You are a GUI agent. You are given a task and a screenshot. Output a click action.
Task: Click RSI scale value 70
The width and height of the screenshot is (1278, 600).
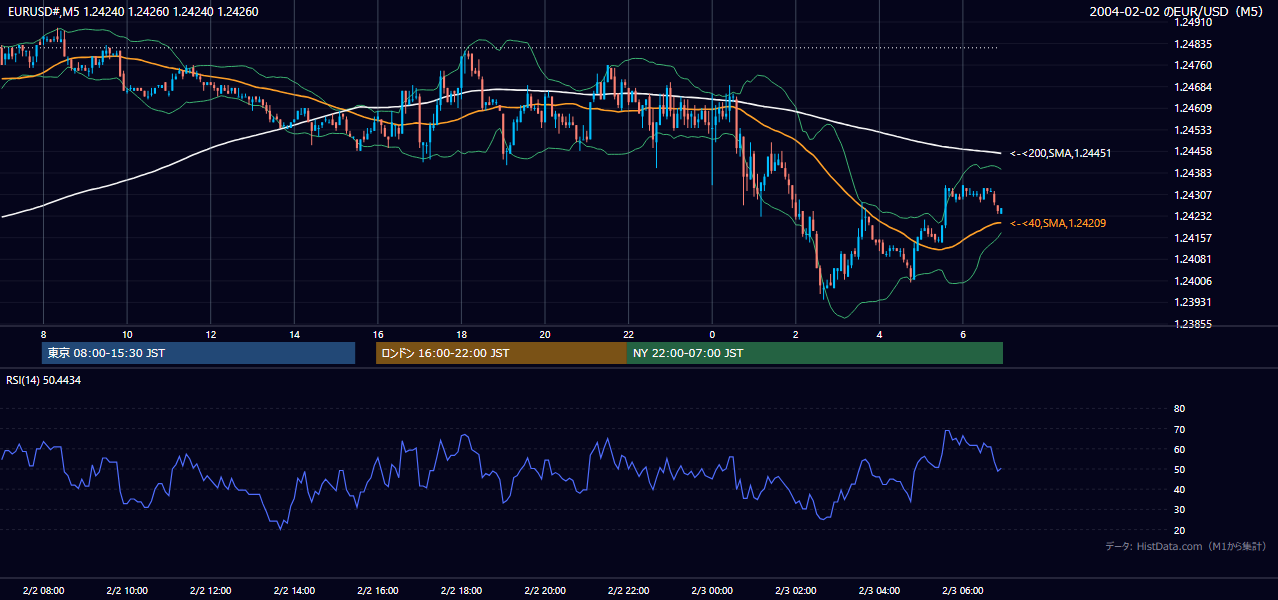pos(1179,429)
